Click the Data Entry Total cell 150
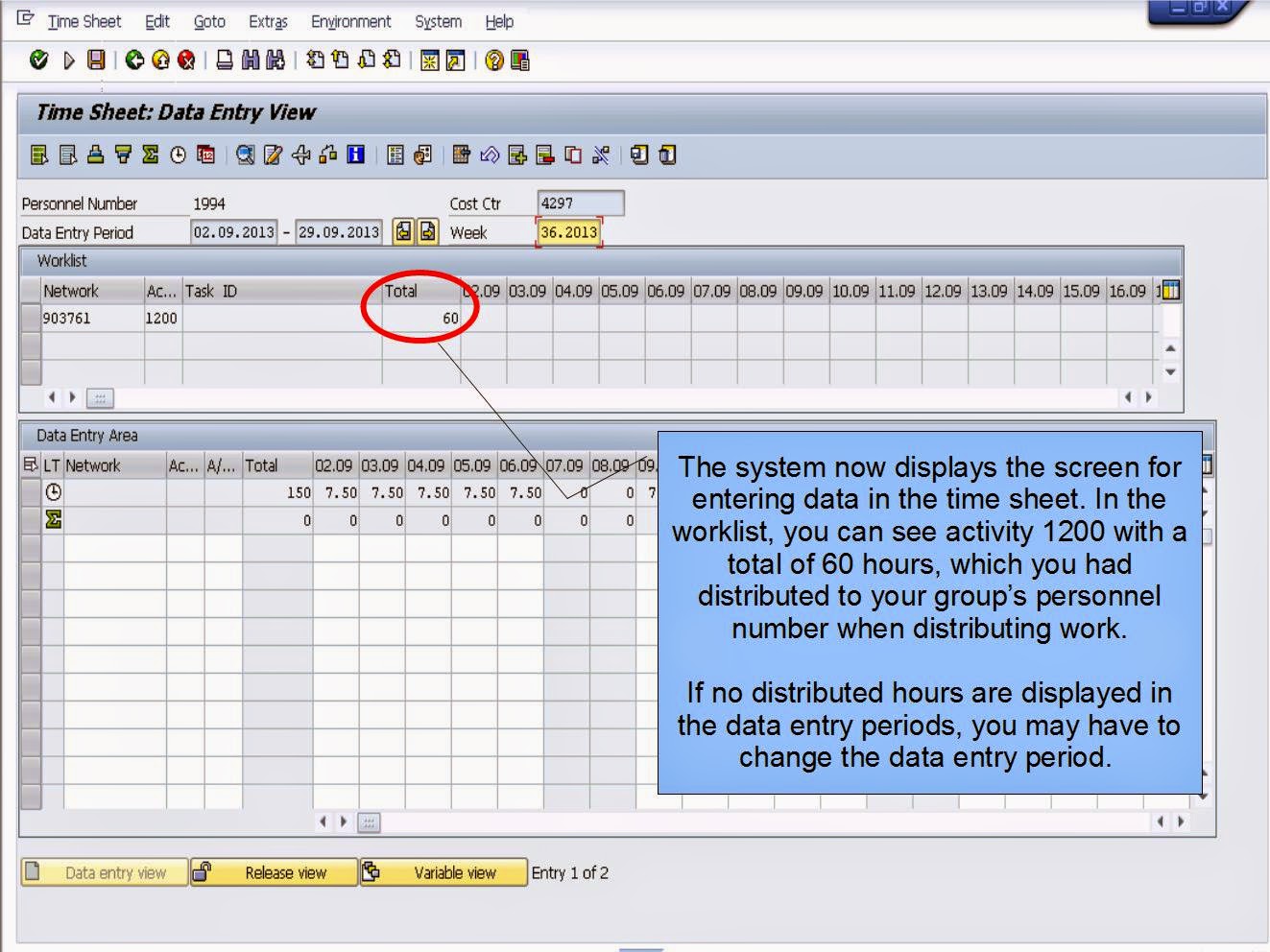Image resolution: width=1270 pixels, height=952 pixels. pyautogui.click(x=276, y=492)
